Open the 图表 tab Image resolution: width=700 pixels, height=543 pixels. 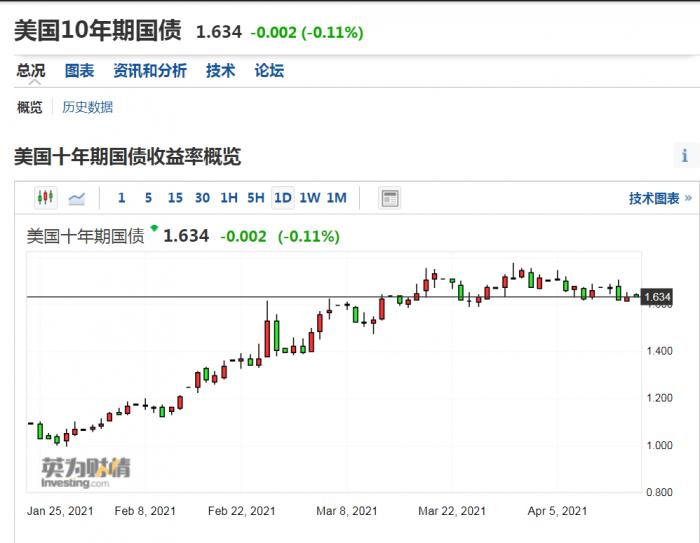coord(79,70)
